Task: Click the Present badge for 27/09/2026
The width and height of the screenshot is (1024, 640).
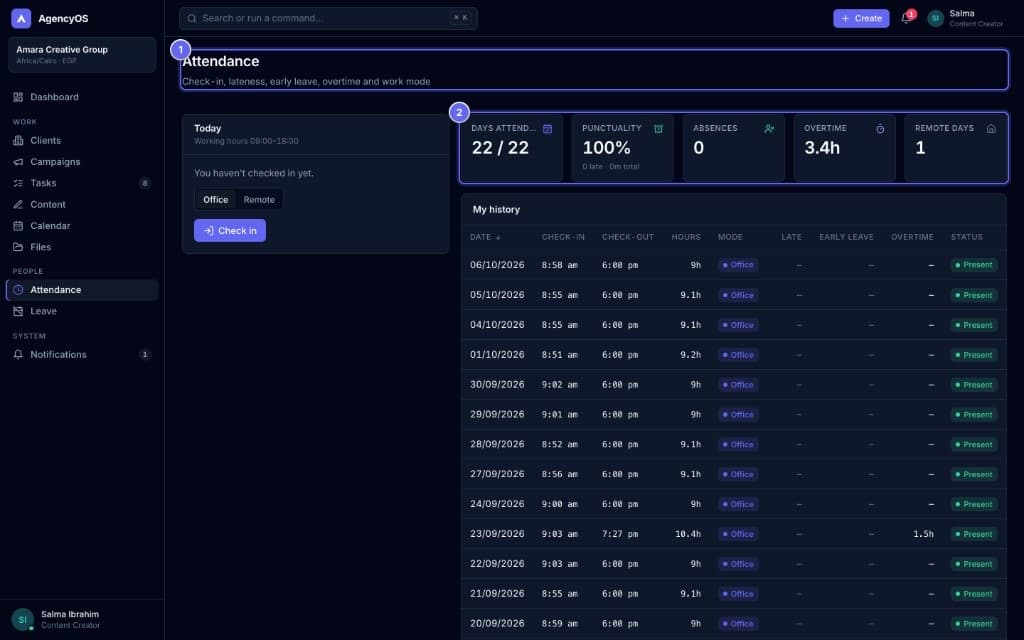Action: pos(974,475)
